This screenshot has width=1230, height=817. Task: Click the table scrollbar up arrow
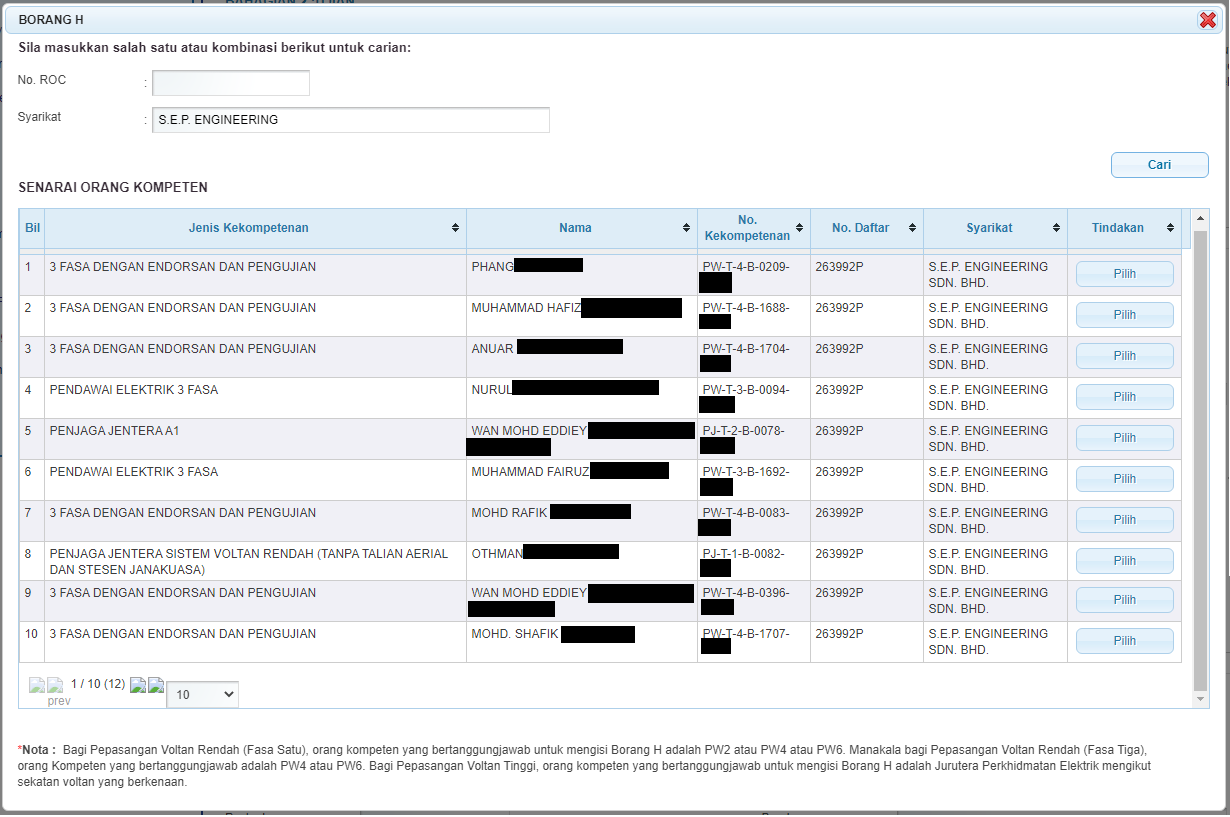coord(1200,219)
